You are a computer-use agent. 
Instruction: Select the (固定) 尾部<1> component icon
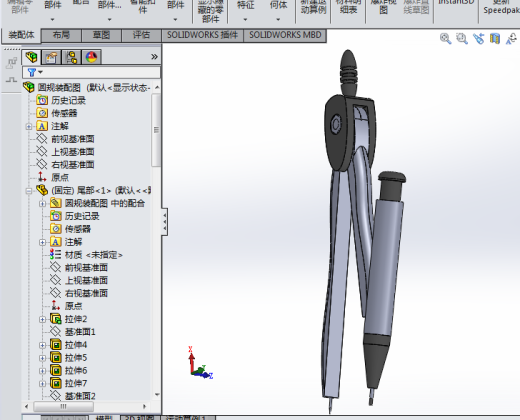coord(42,190)
